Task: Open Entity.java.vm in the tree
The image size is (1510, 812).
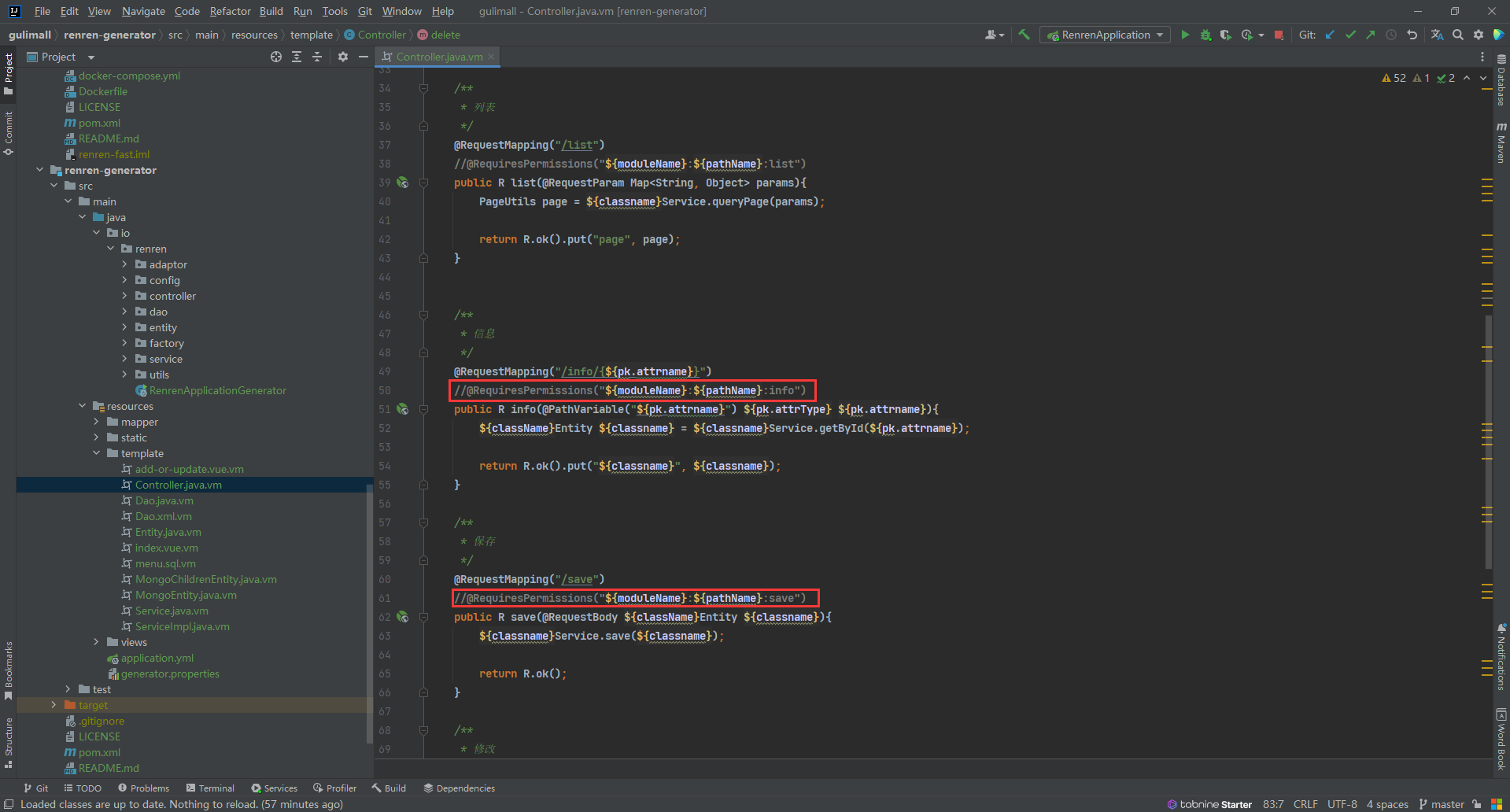Action: tap(168, 532)
